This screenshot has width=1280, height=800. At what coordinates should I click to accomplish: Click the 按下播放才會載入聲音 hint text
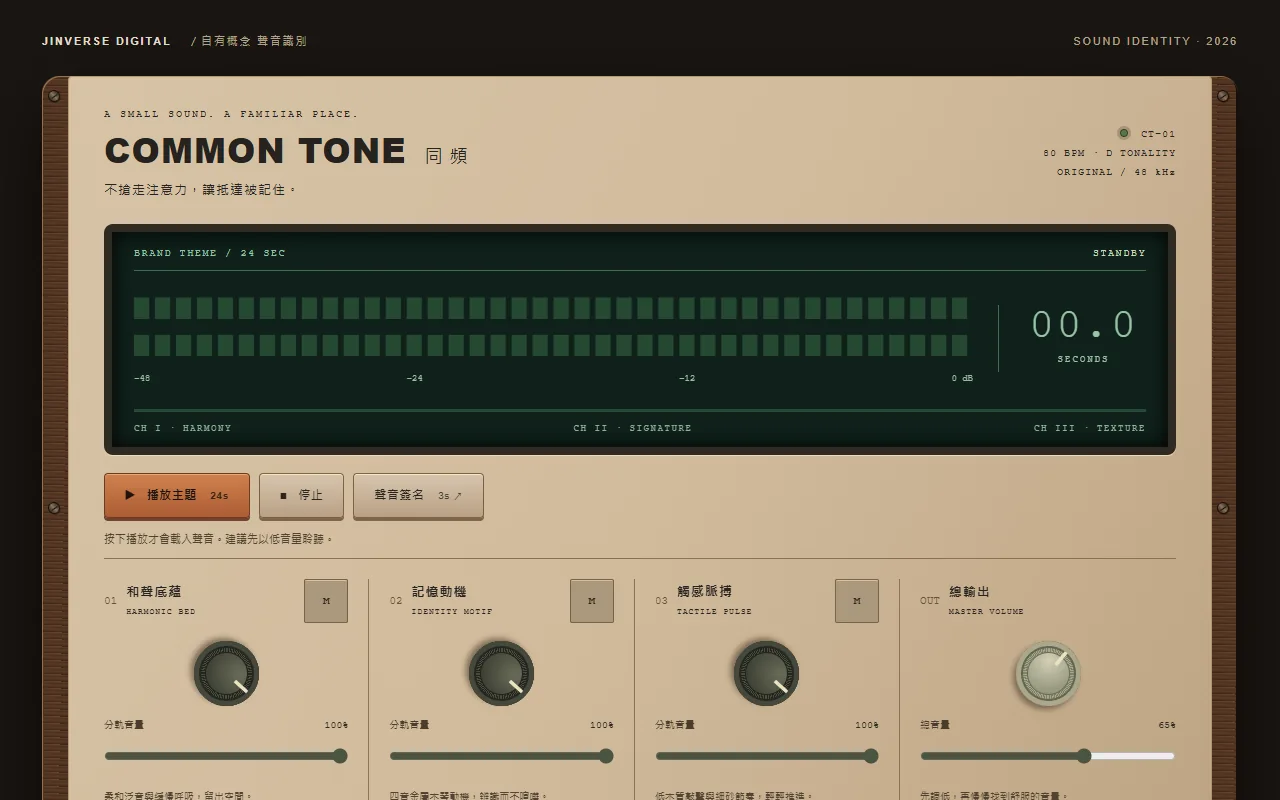pos(218,539)
